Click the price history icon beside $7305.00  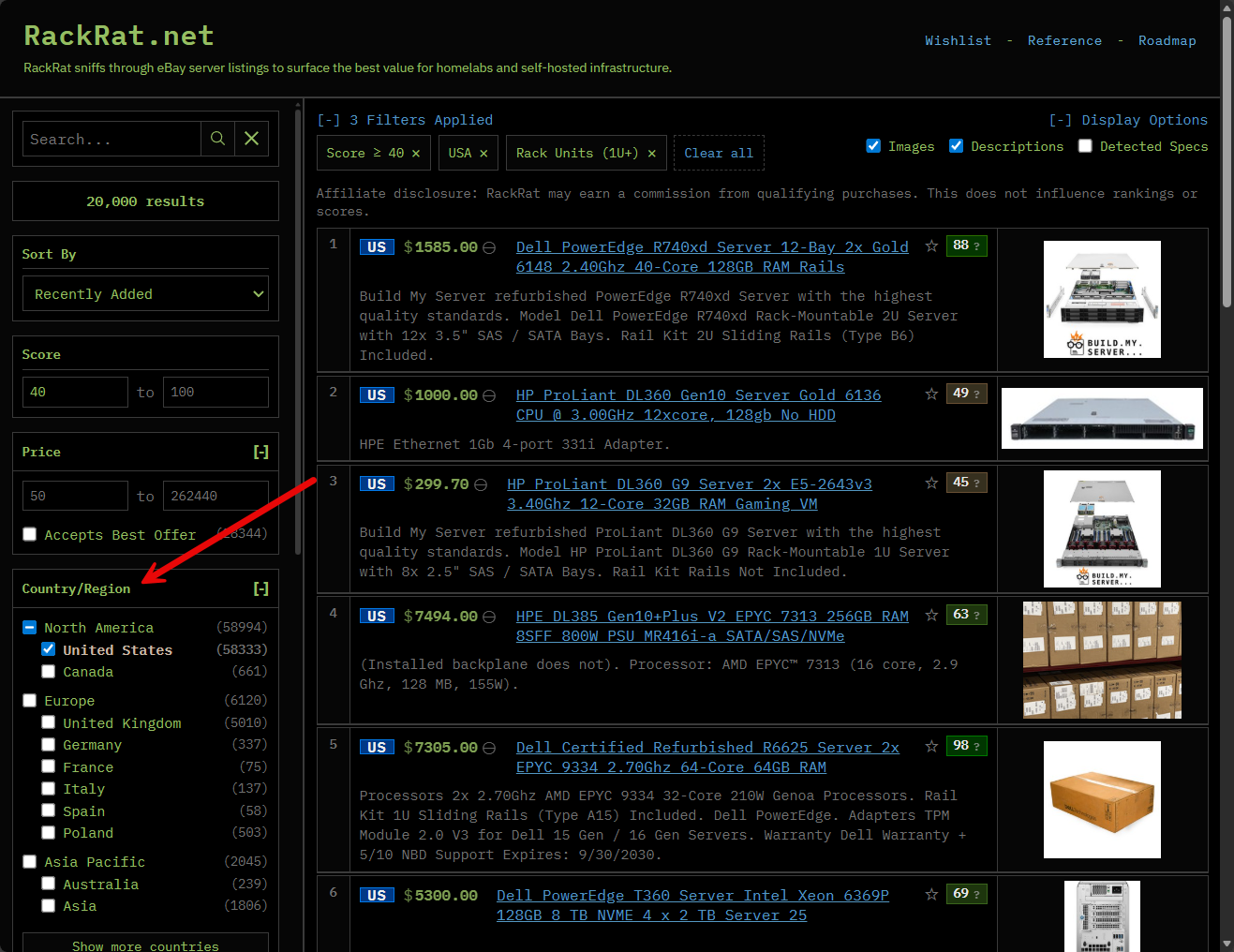click(489, 748)
